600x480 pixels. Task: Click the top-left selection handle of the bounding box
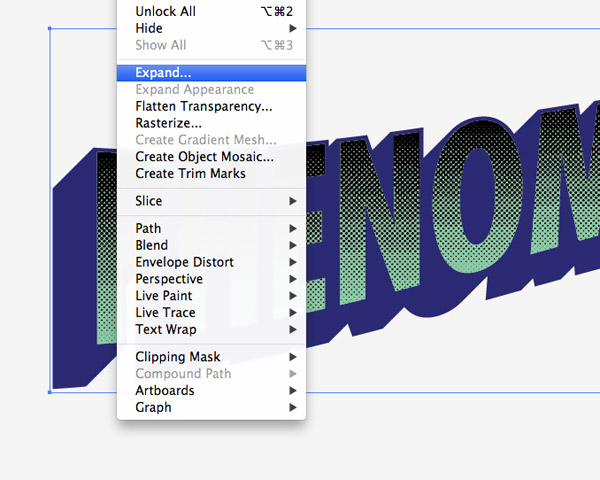(x=50, y=28)
